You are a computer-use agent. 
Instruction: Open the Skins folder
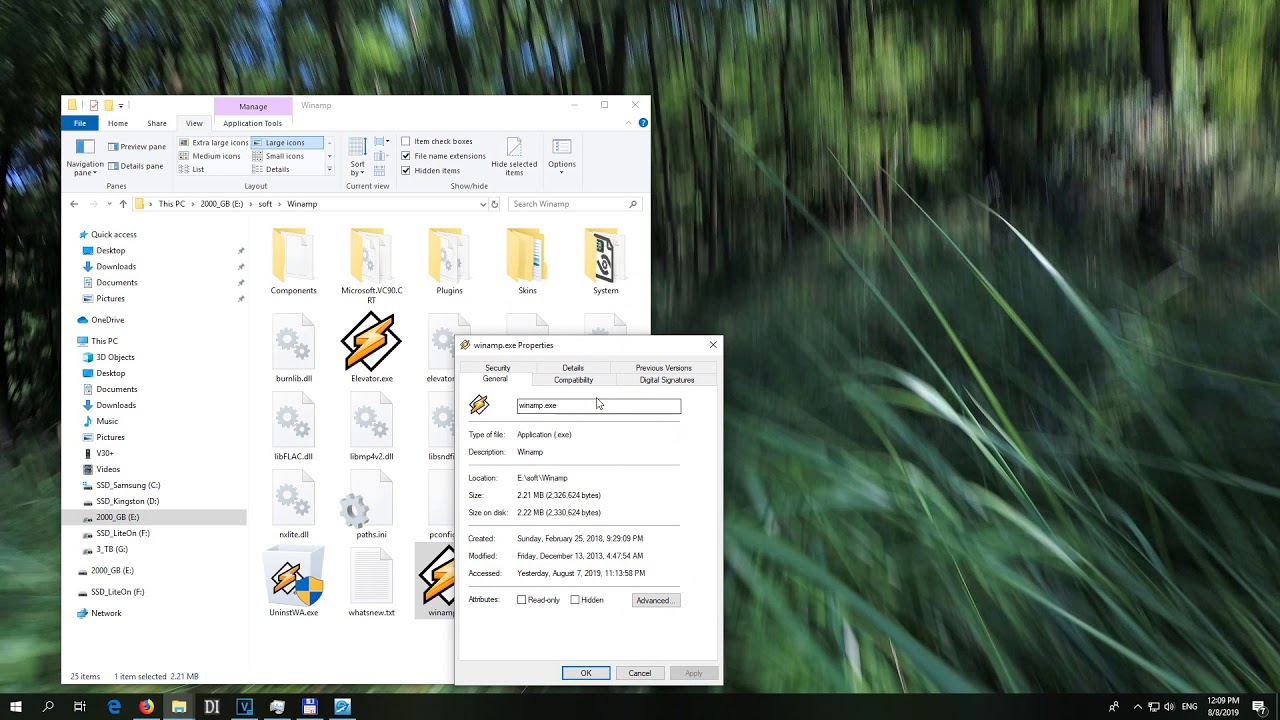tap(527, 256)
